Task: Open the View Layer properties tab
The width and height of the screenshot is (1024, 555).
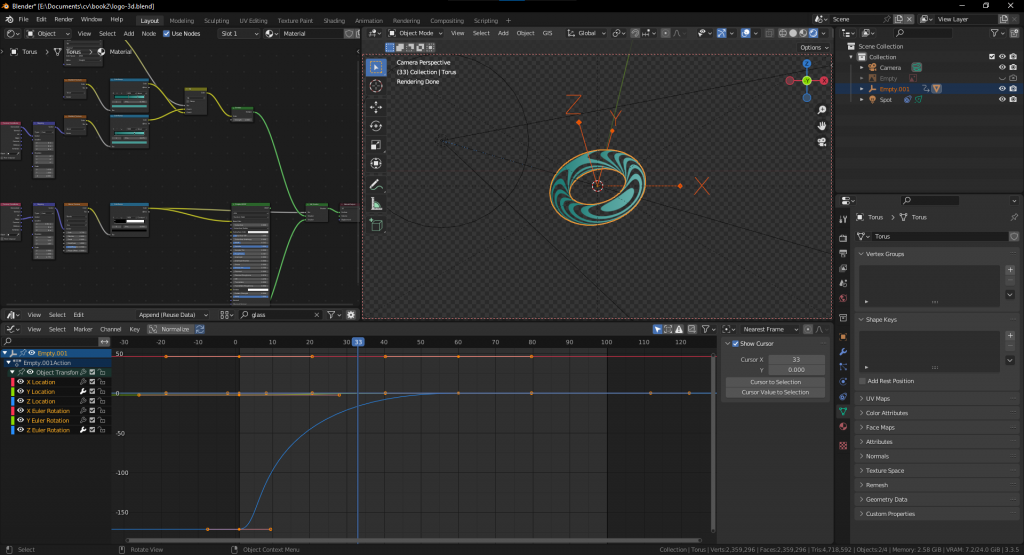Action: [843, 268]
